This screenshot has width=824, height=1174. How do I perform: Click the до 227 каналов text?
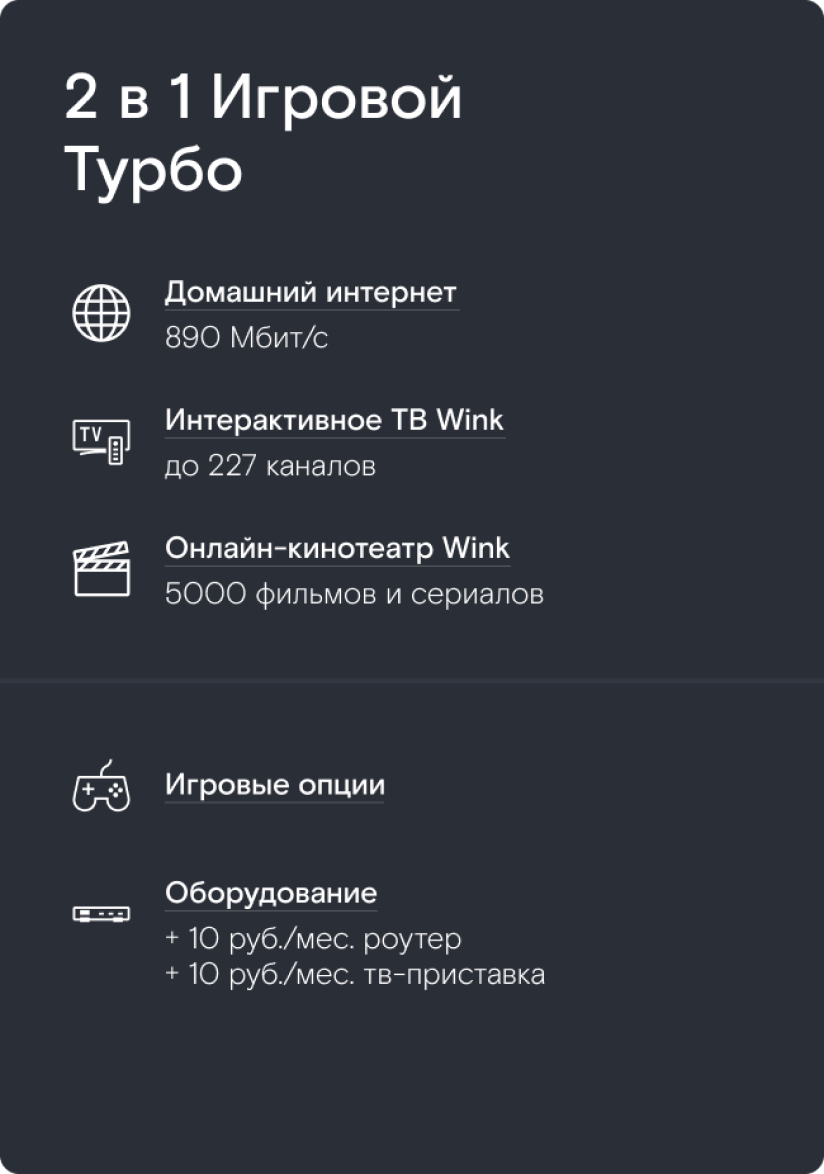coord(270,467)
